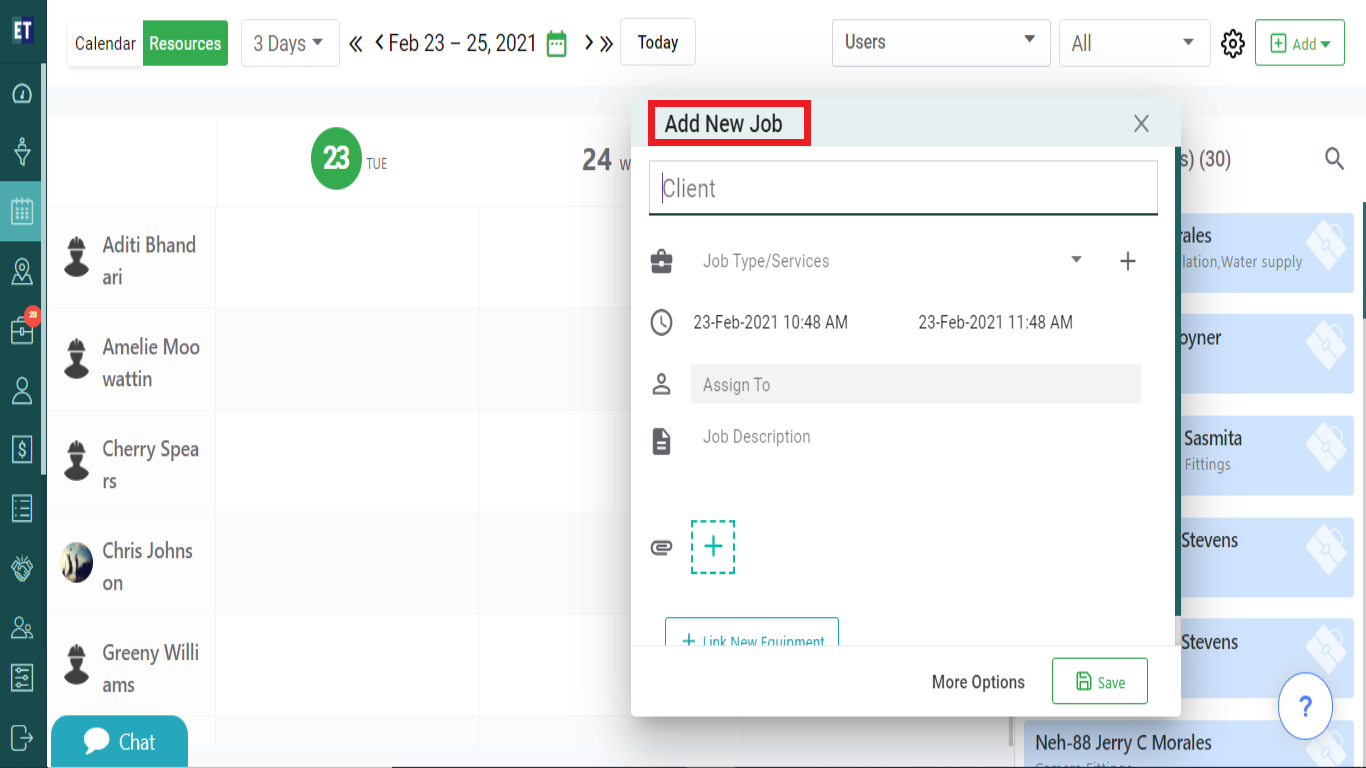Open the team users icon in sidebar
The image size is (1366, 768).
(22, 627)
